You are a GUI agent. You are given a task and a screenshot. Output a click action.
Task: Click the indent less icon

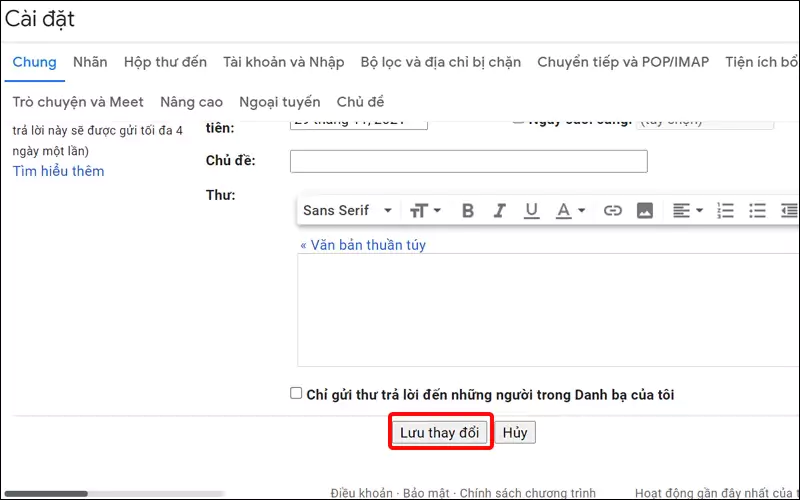[x=789, y=210]
